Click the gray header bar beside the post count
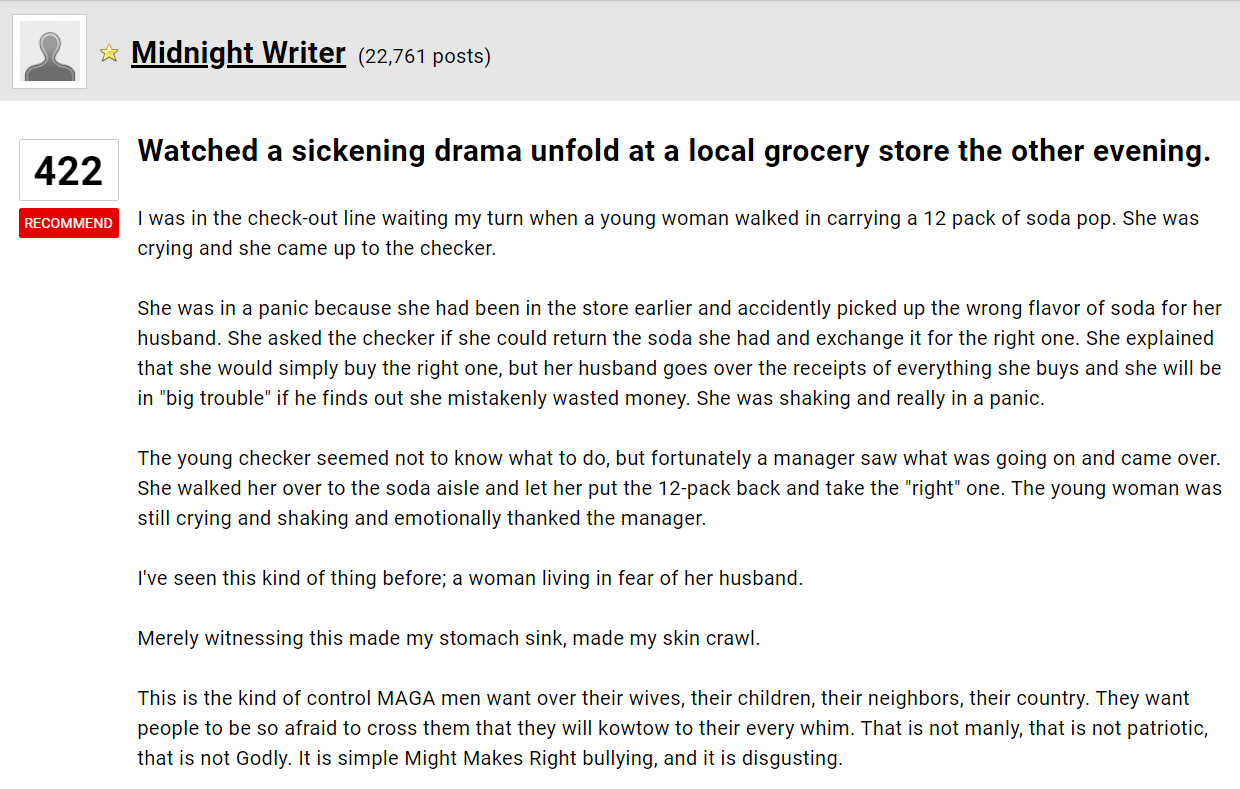Image resolution: width=1240 pixels, height=789 pixels. (860, 52)
